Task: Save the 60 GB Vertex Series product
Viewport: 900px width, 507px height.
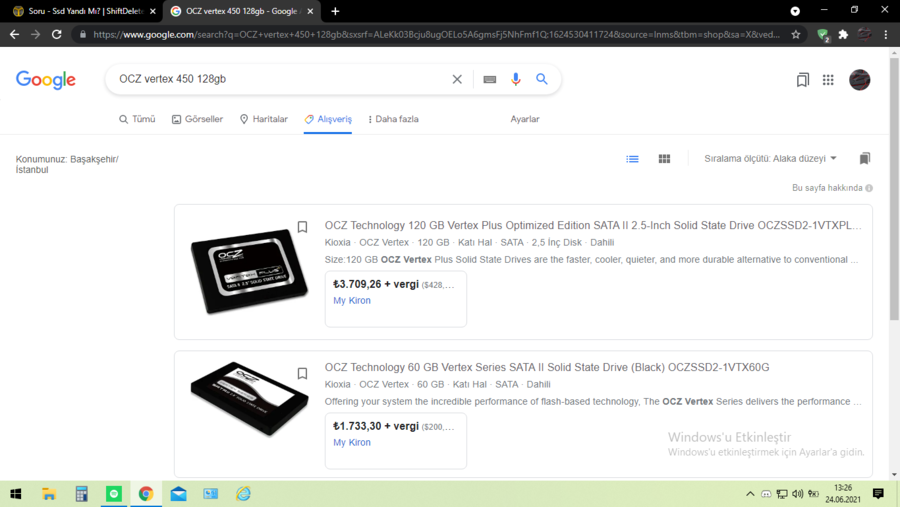Action: 302,373
